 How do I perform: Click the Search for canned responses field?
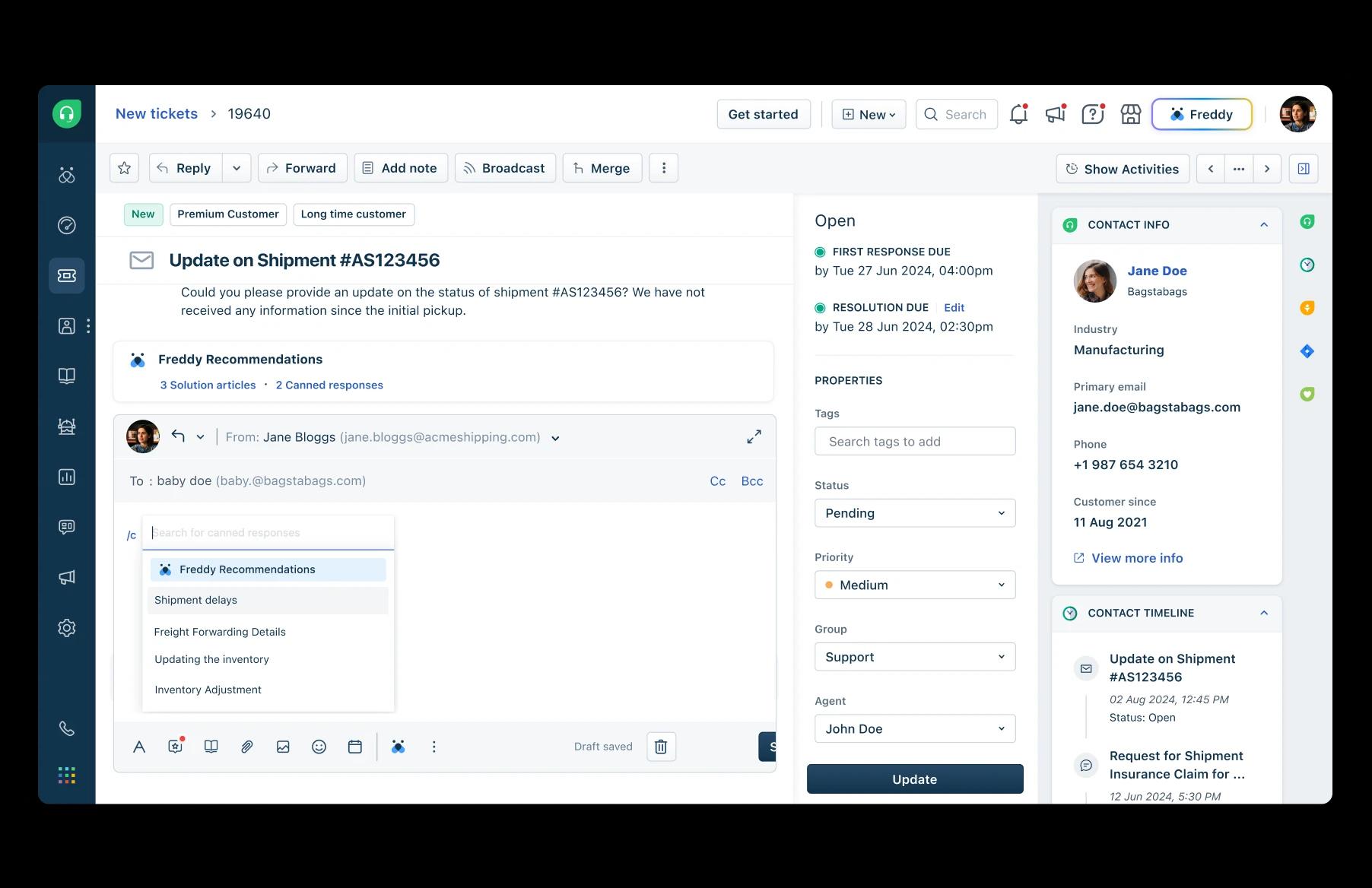pyautogui.click(x=268, y=533)
